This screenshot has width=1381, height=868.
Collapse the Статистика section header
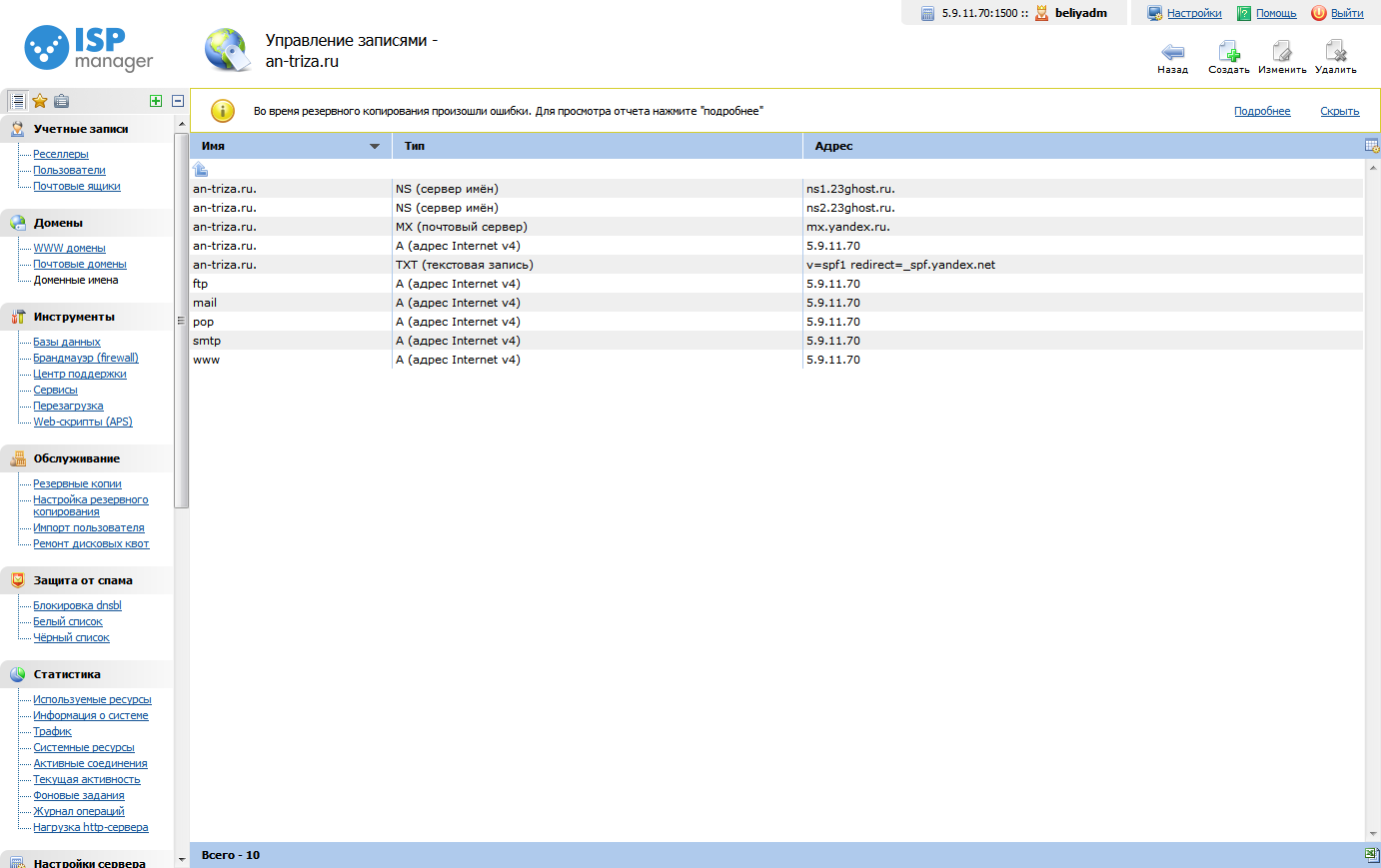[87, 674]
